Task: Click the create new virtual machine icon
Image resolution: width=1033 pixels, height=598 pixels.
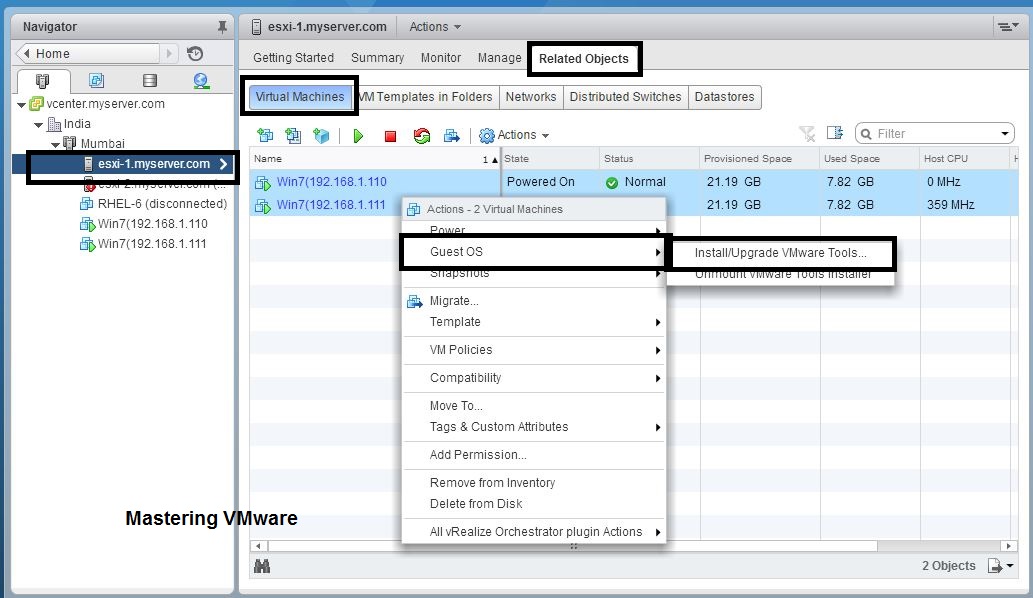Action: click(265, 136)
